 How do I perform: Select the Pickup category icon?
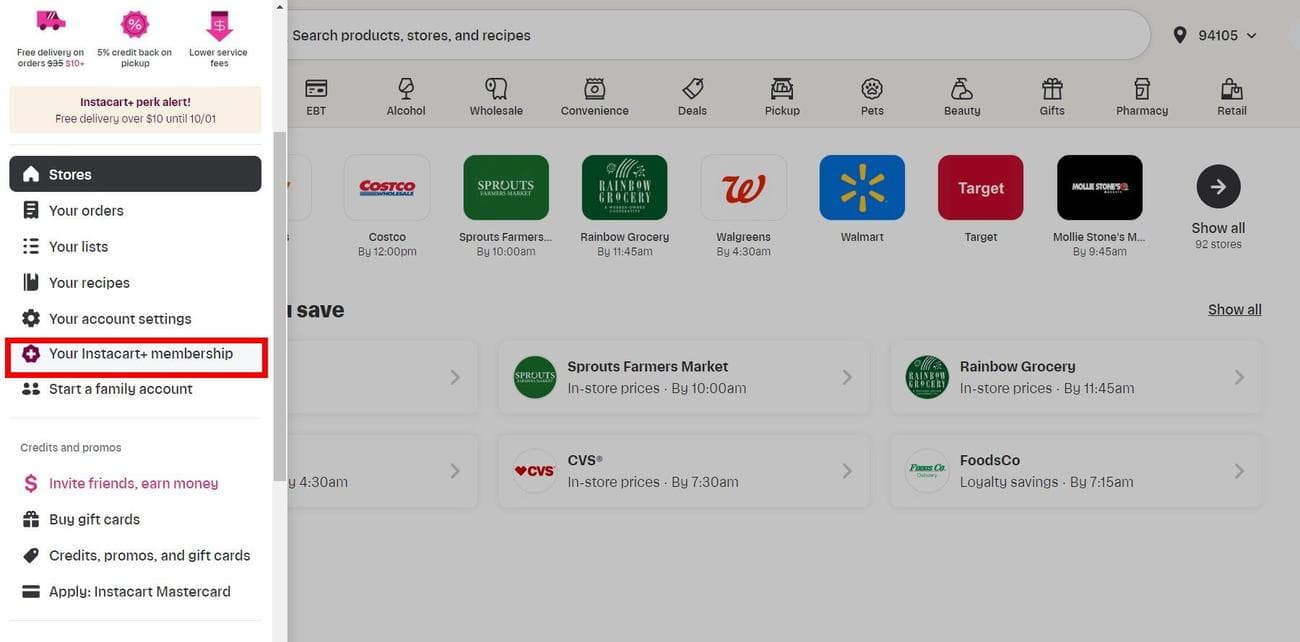point(781,95)
